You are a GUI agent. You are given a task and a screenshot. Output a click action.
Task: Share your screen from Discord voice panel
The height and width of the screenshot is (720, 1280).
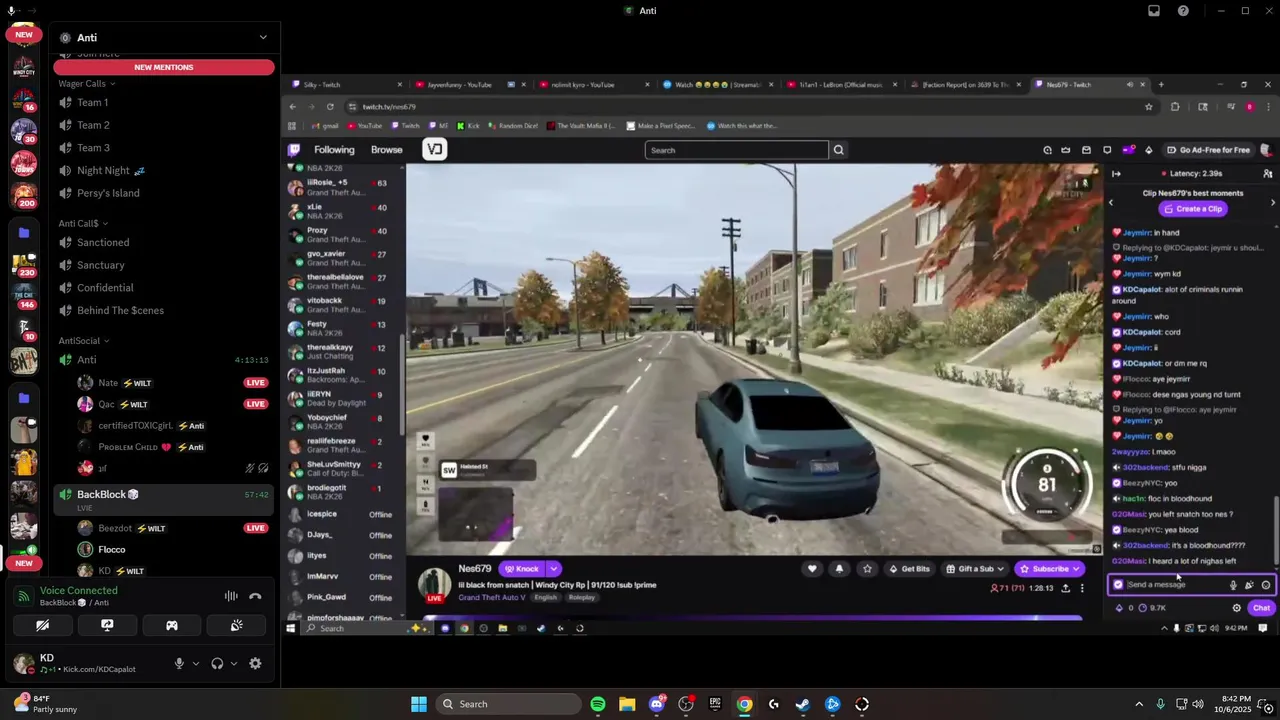[107, 625]
